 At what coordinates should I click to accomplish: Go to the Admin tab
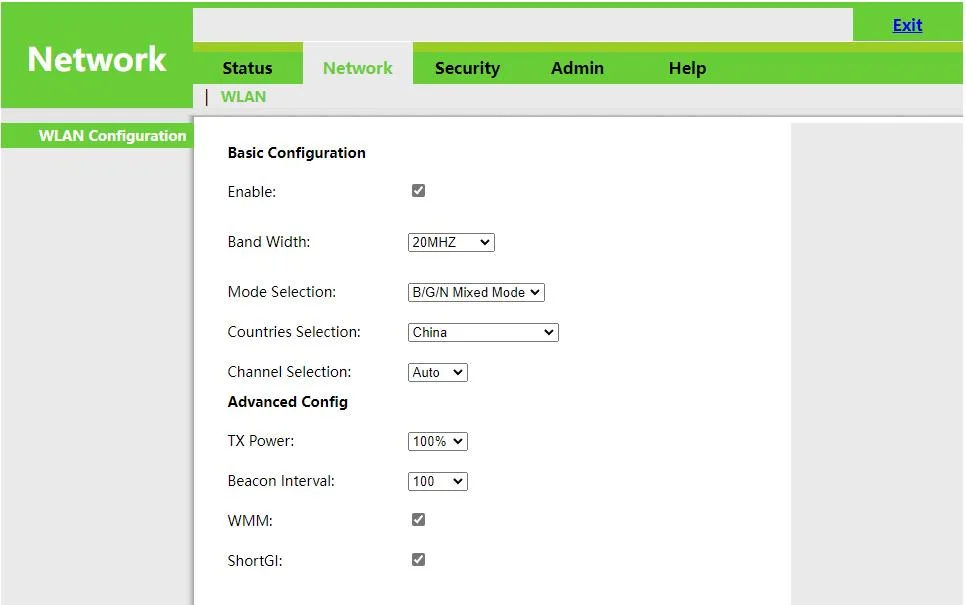coord(577,68)
